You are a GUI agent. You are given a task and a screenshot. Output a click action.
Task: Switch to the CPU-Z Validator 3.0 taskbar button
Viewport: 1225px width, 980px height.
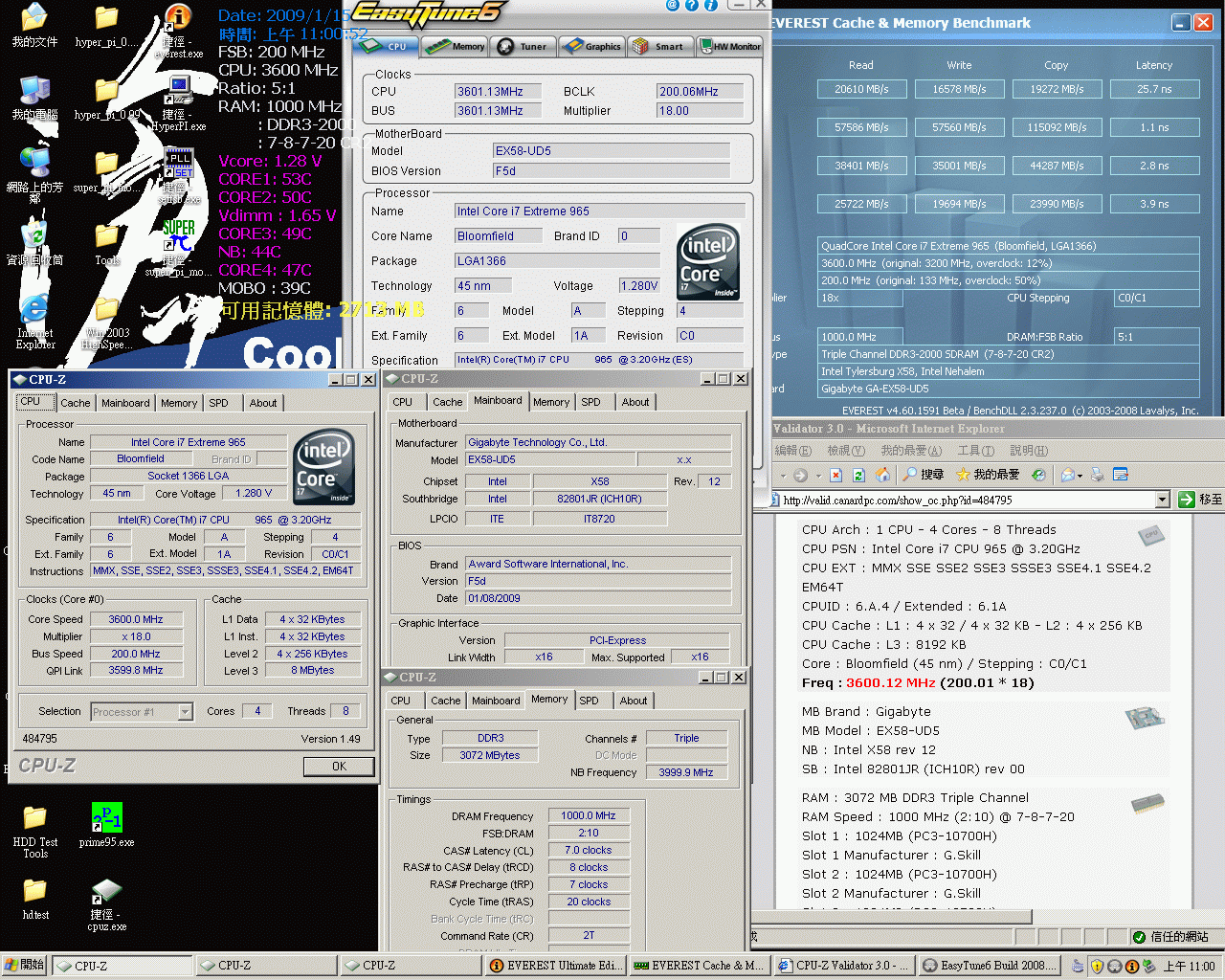click(845, 966)
